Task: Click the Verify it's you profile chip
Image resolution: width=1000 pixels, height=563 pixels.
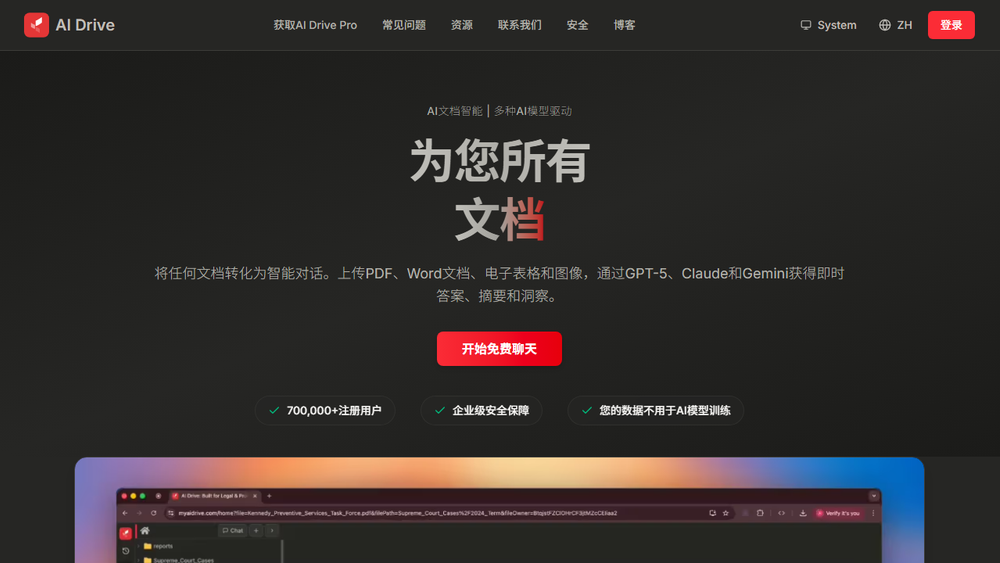Action: click(839, 513)
